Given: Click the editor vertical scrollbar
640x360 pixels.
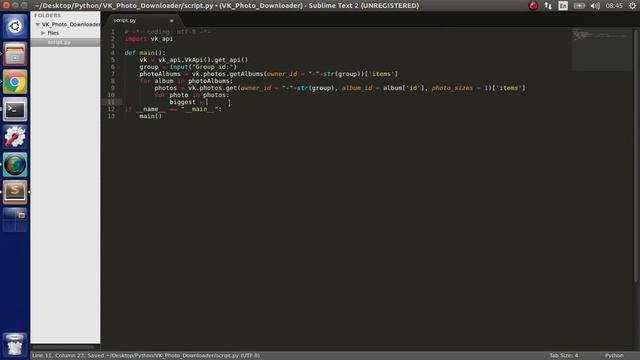Looking at the screenshot, I should (635, 155).
